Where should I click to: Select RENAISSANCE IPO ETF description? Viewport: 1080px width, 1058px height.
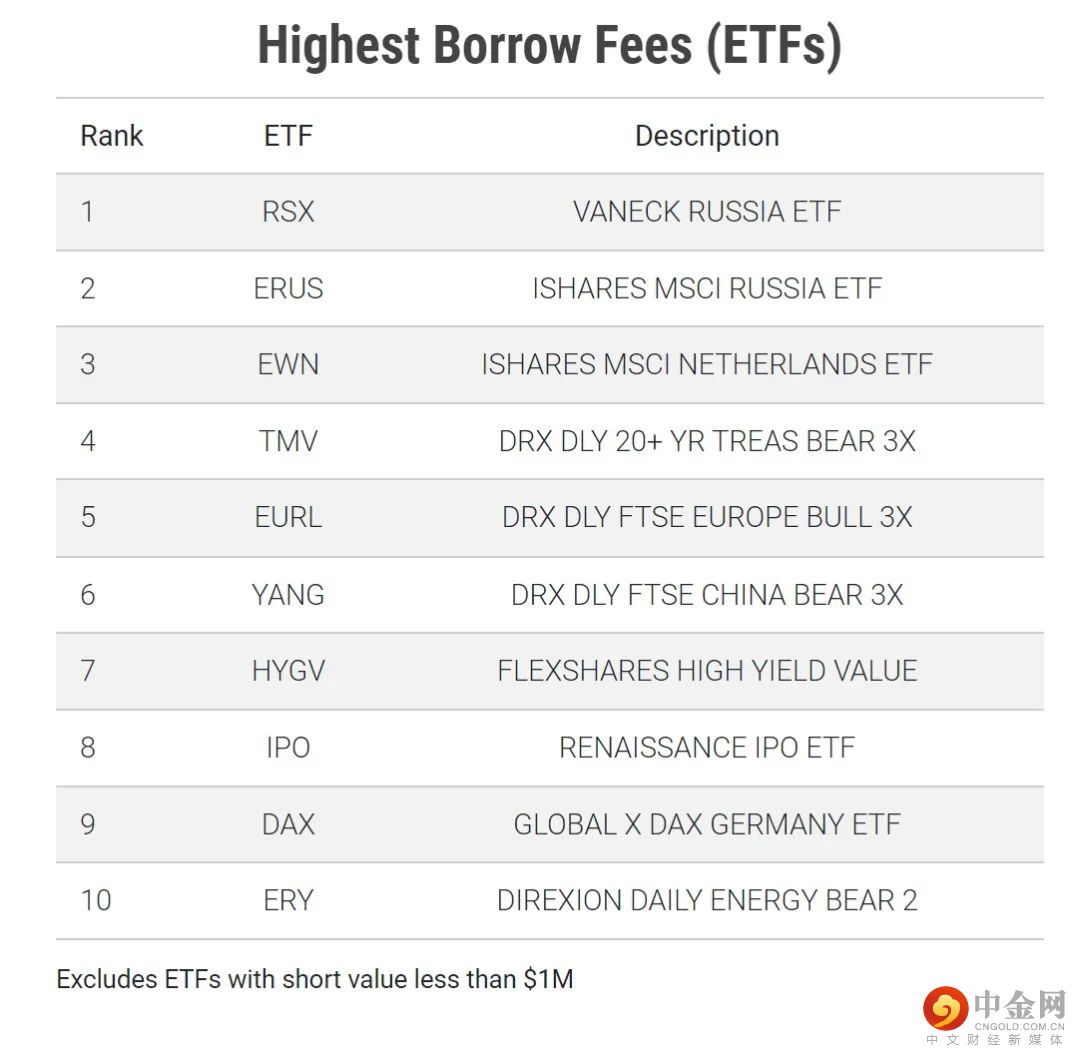[x=707, y=747]
